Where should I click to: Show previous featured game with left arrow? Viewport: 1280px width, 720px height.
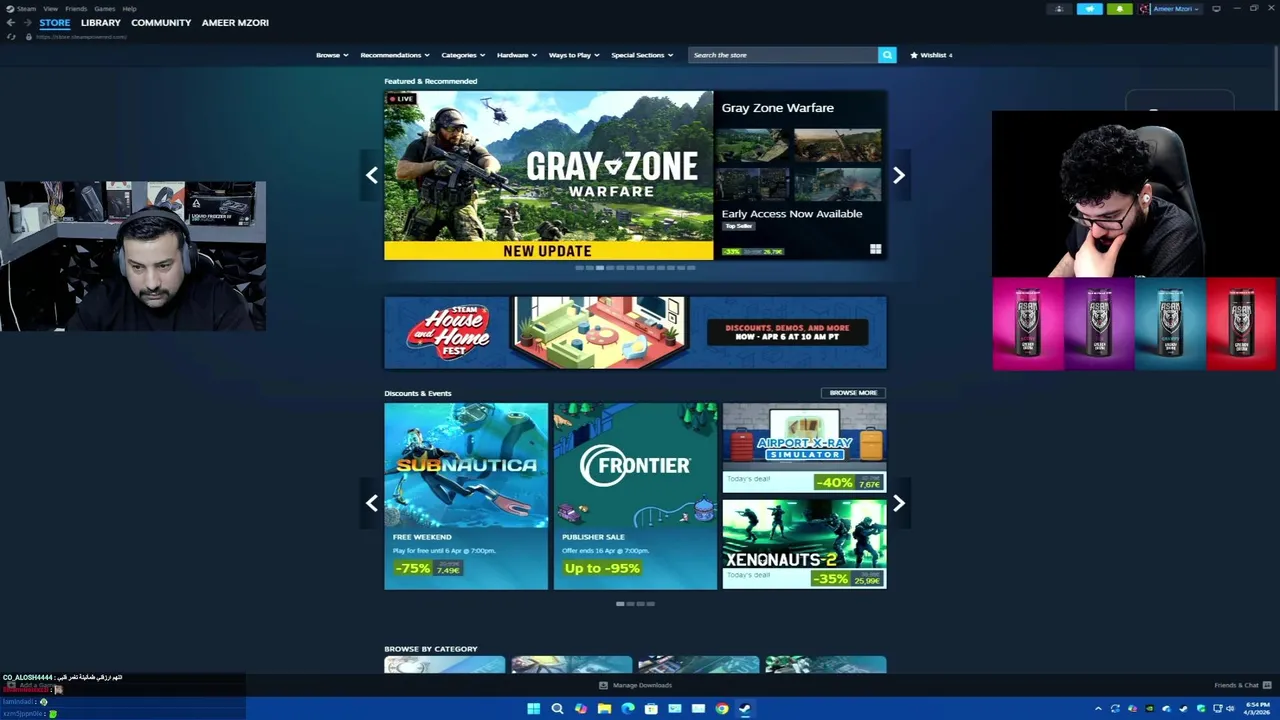point(371,175)
